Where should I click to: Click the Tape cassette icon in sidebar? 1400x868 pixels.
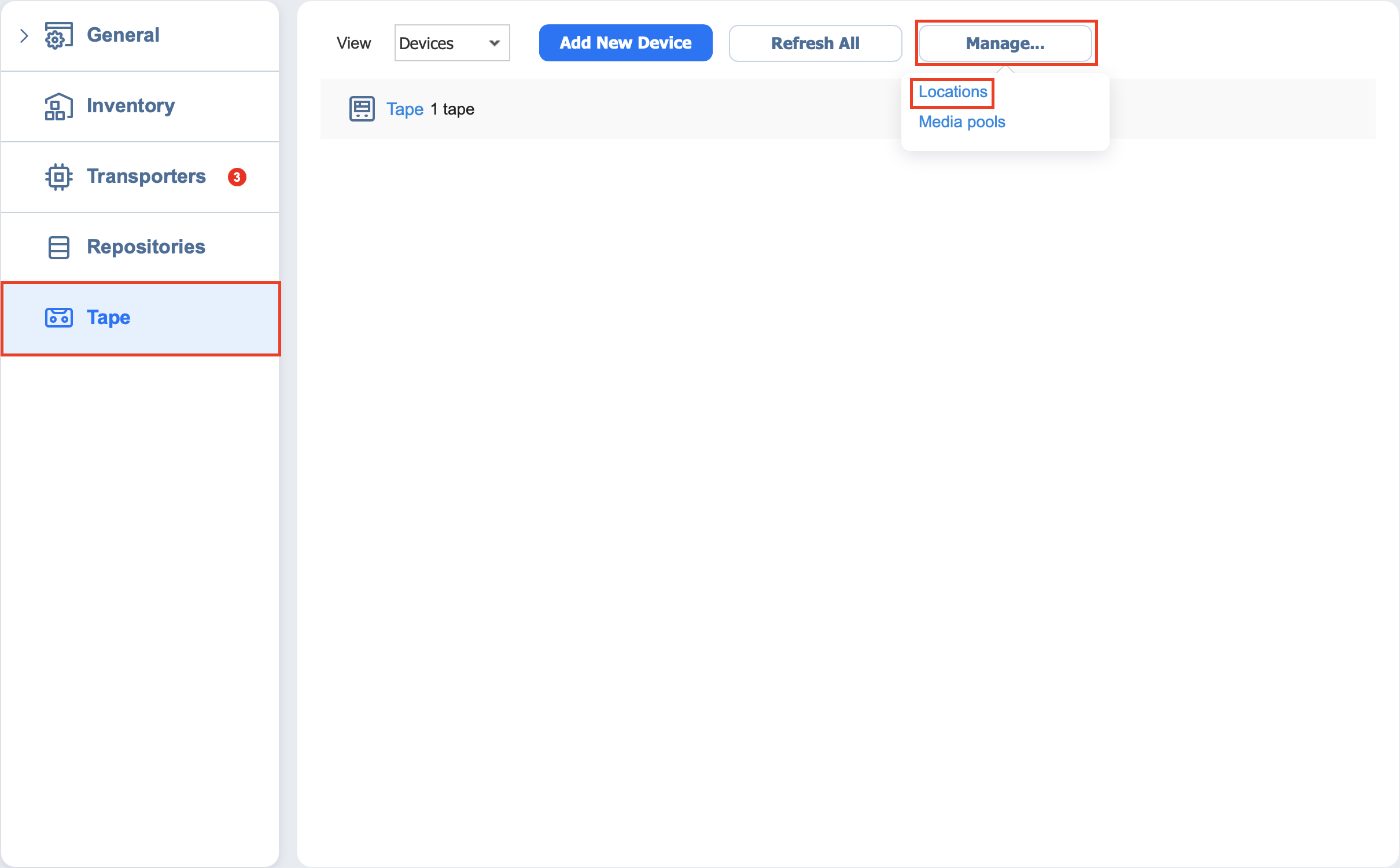(58, 318)
